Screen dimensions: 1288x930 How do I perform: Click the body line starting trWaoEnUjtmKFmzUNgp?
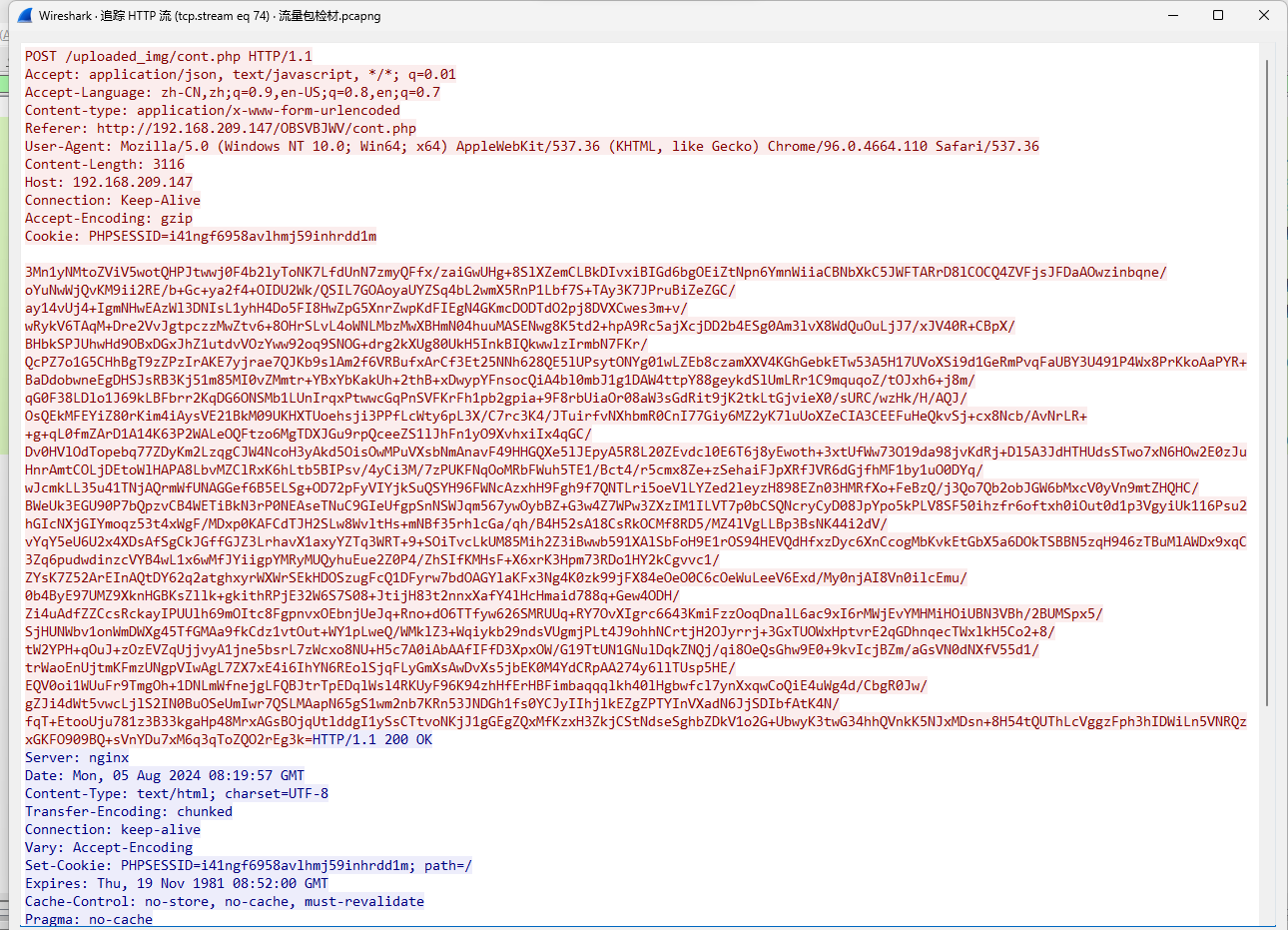point(380,667)
